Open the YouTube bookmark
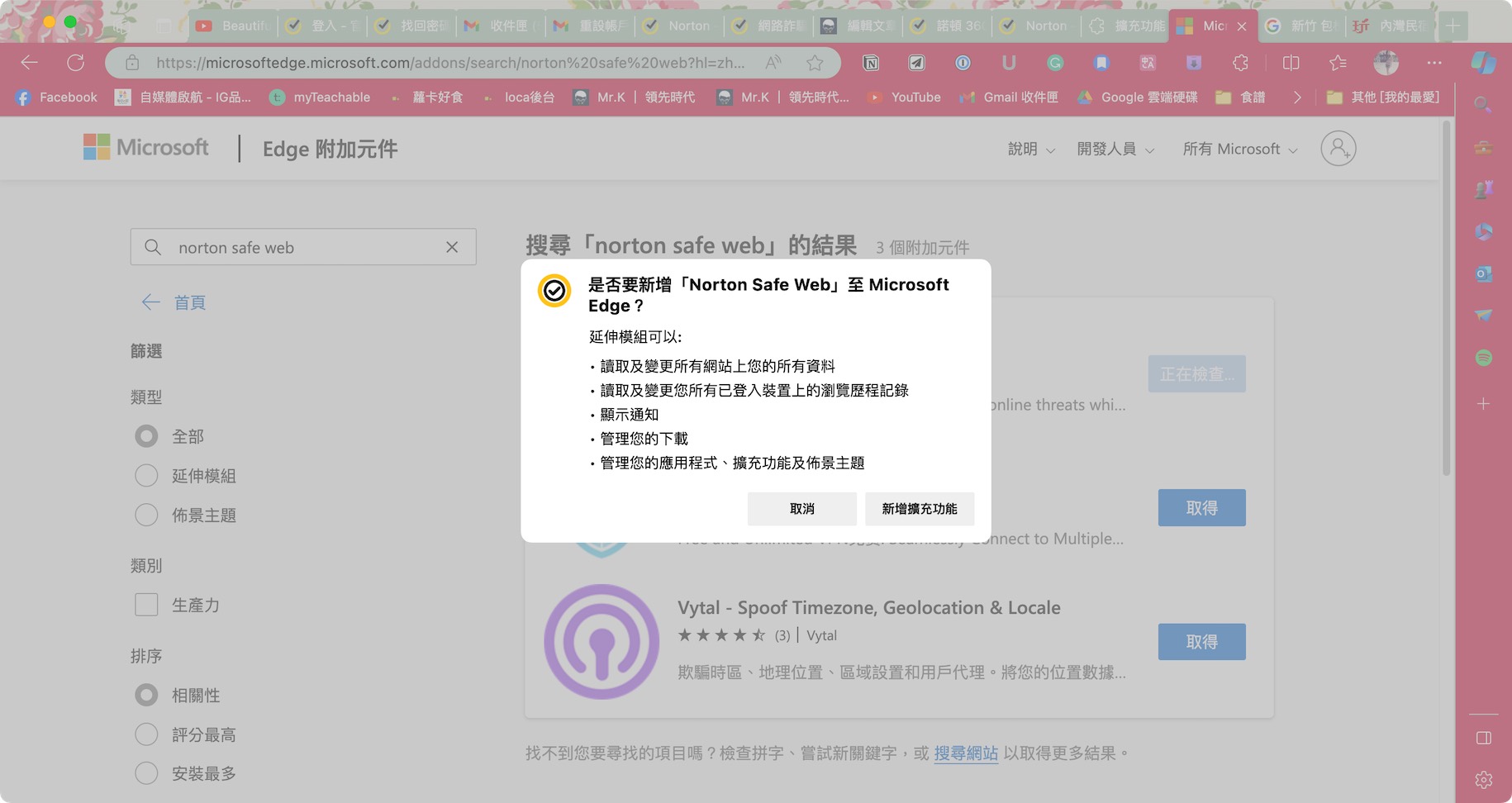The image size is (1512, 803). point(905,97)
